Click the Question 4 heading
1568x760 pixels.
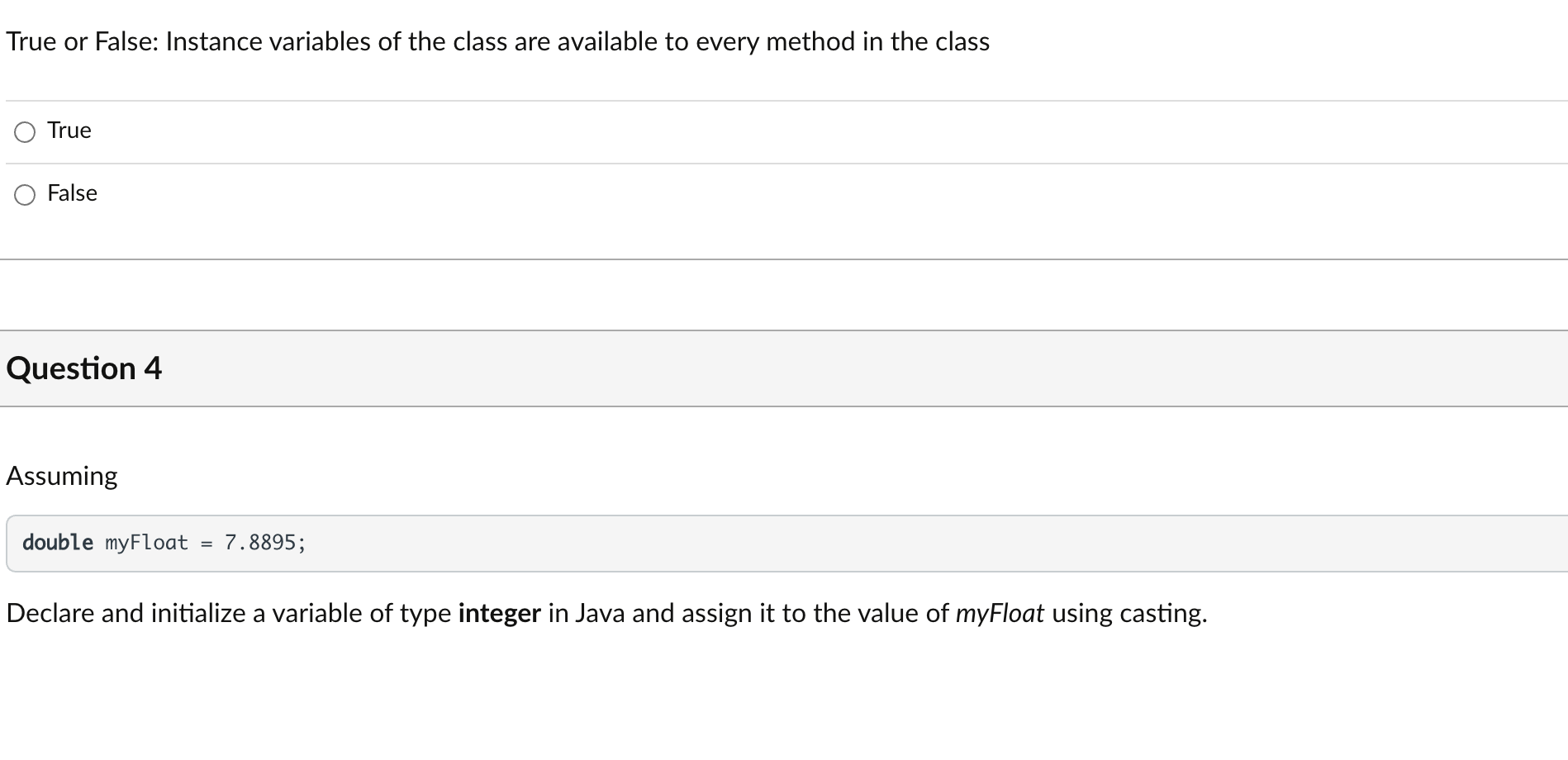84,368
